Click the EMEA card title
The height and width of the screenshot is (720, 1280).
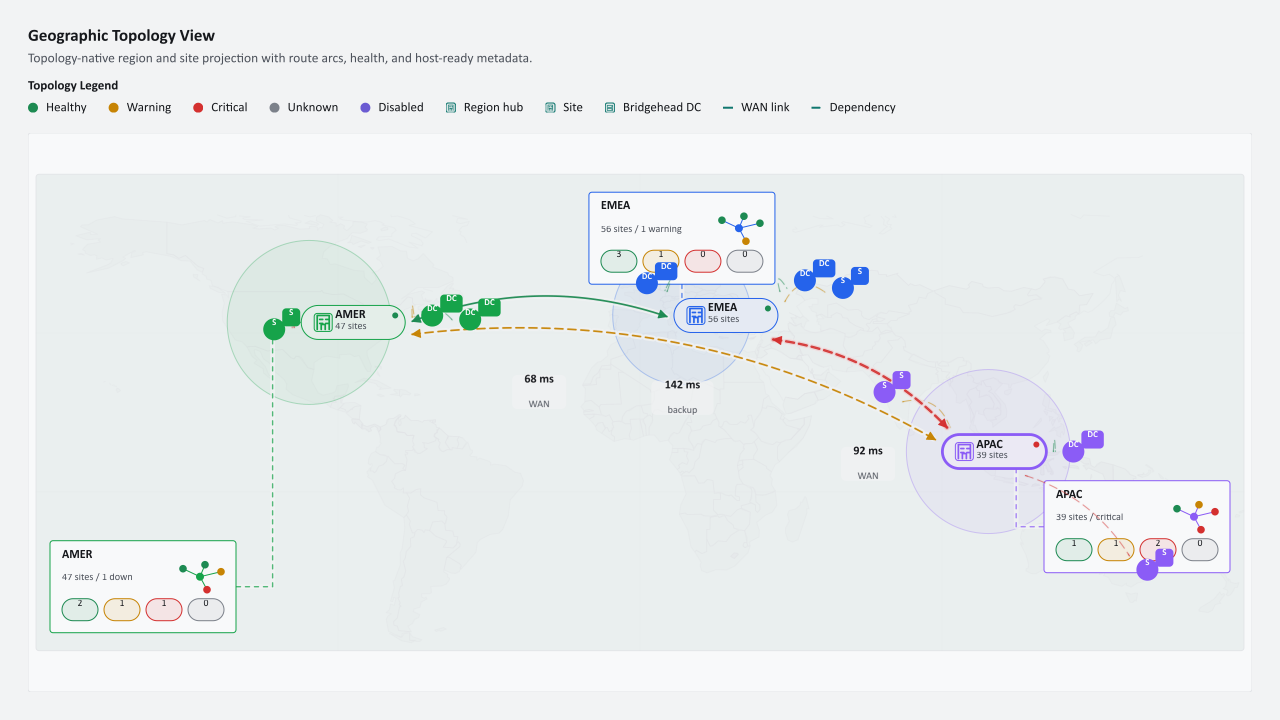[616, 205]
